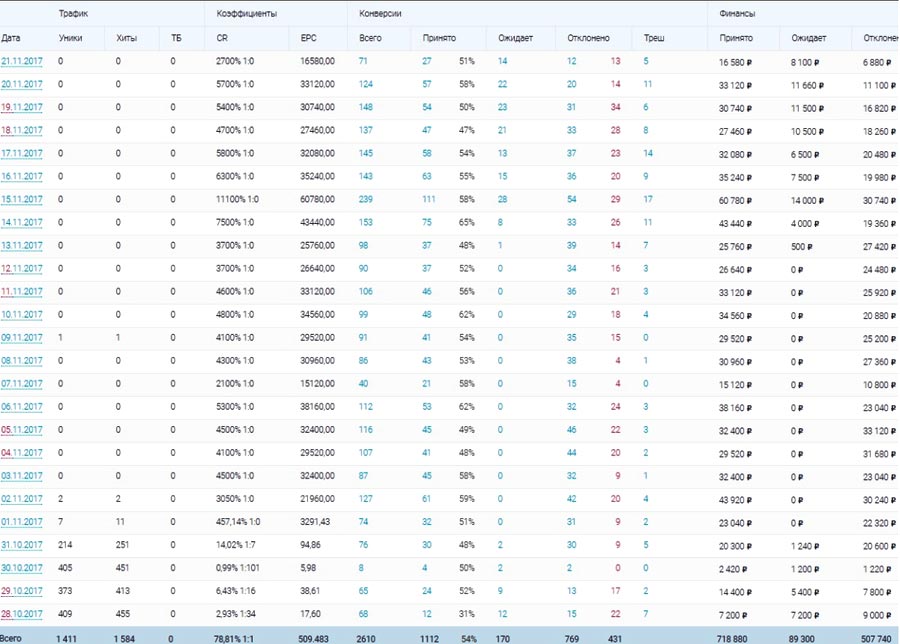Click accepted finance 2 420 ₽
The height and width of the screenshot is (644, 900).
tap(733, 569)
